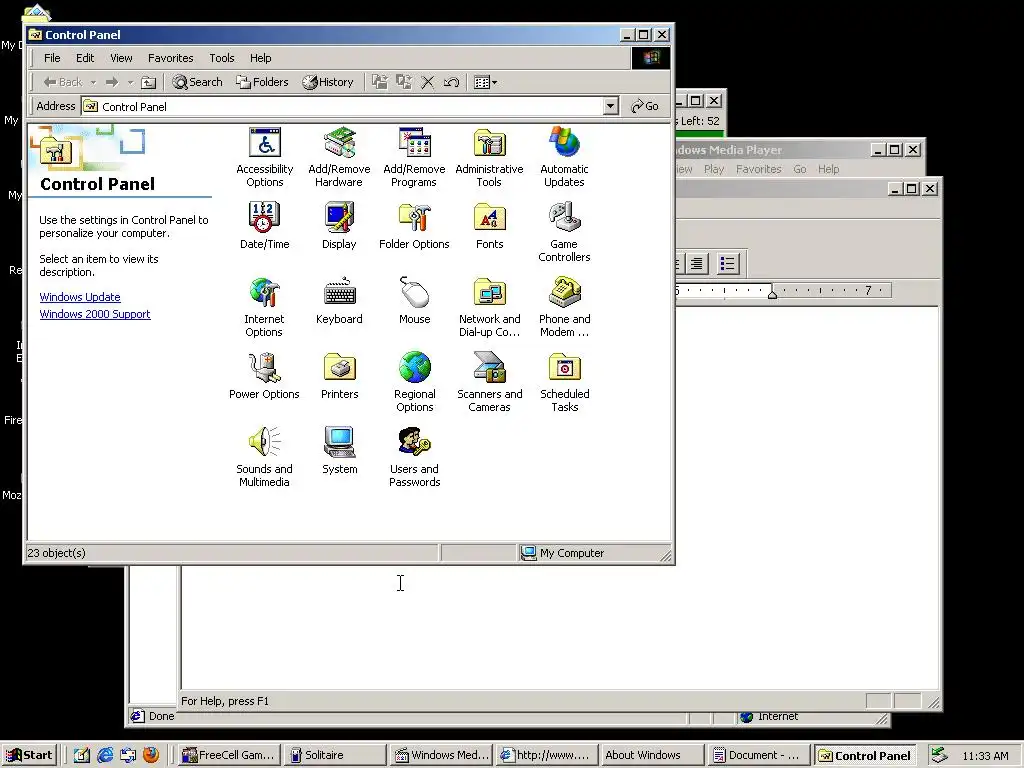Click the Undo toolbar icon

(451, 82)
